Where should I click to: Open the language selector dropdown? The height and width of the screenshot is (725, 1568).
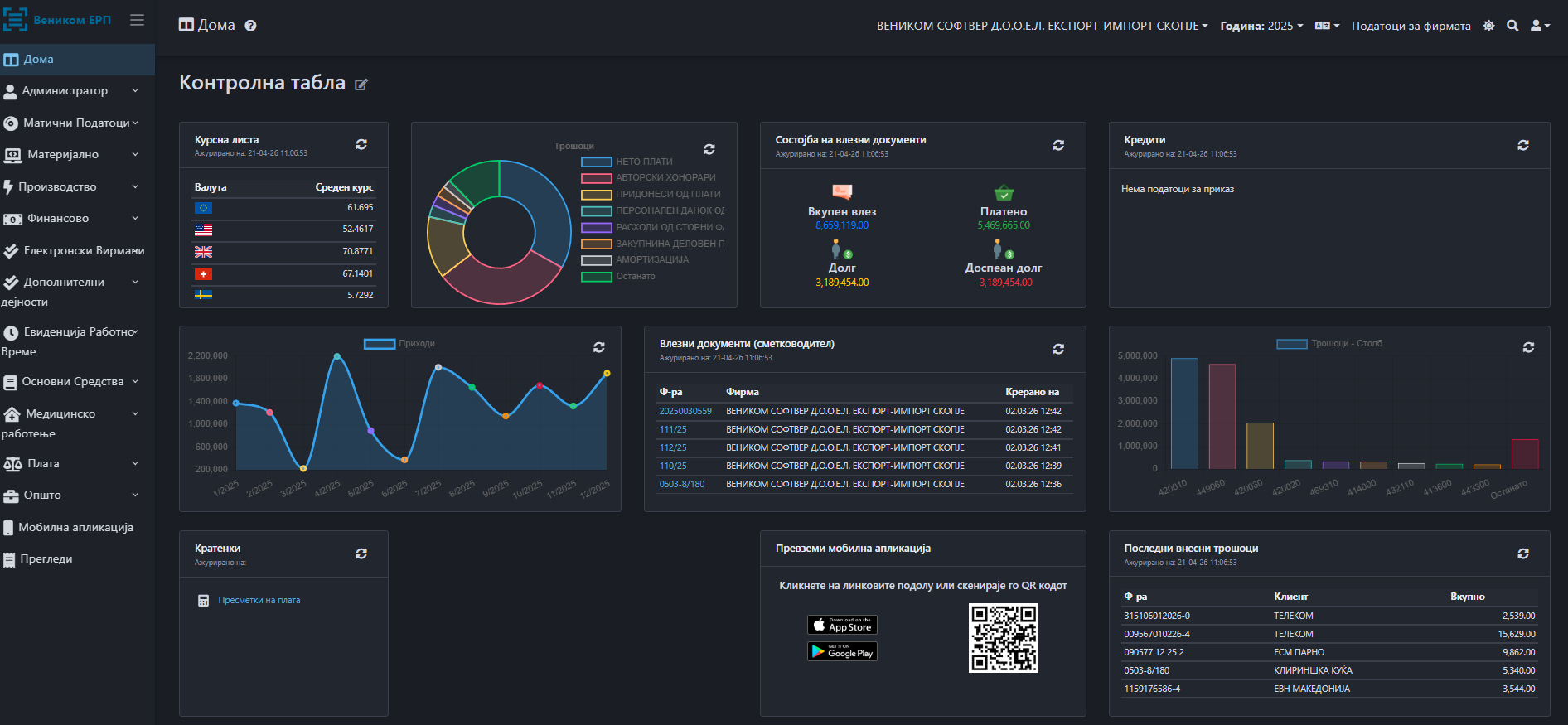(x=1327, y=26)
